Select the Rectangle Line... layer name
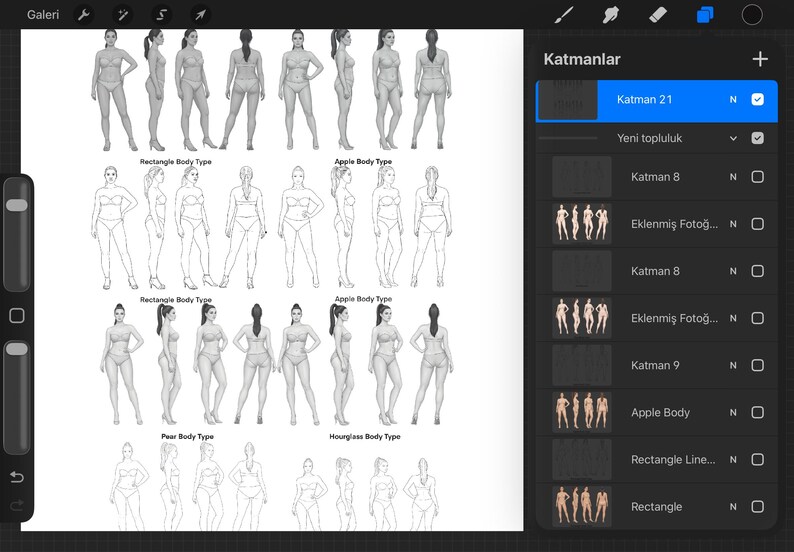This screenshot has height=552, width=794. point(673,459)
